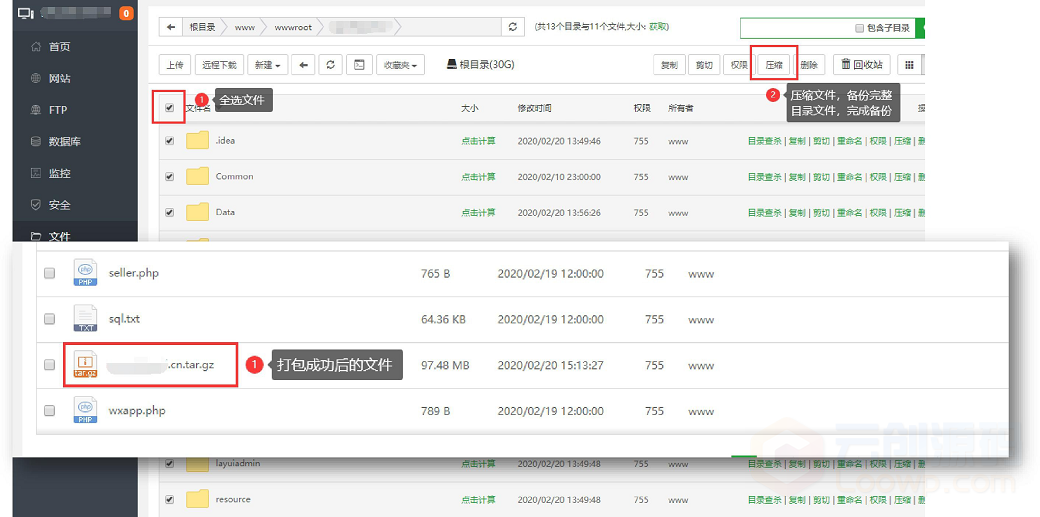Click 重命名 in the Data row

tap(850, 212)
